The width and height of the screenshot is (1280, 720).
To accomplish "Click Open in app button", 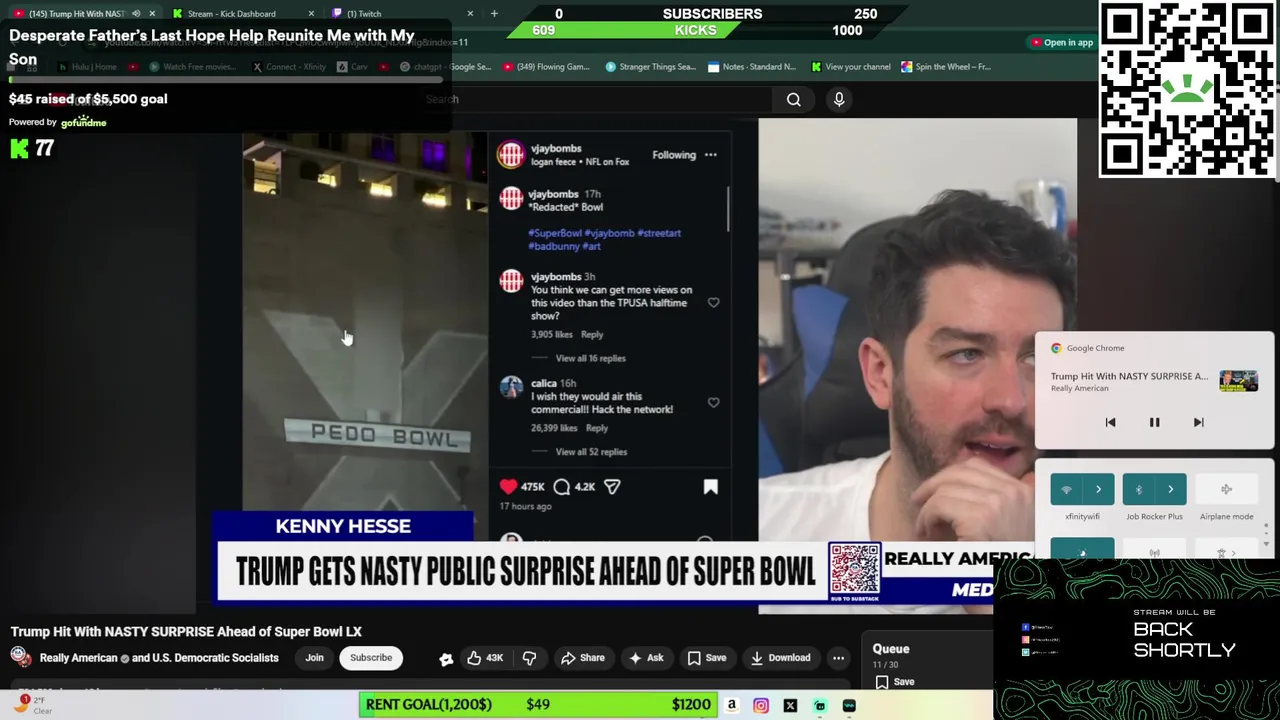I will click(x=1062, y=42).
